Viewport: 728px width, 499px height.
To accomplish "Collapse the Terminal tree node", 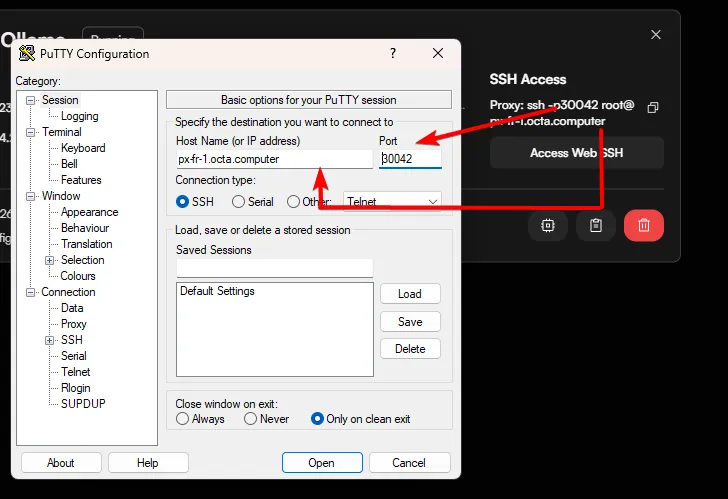I will [x=31, y=132].
